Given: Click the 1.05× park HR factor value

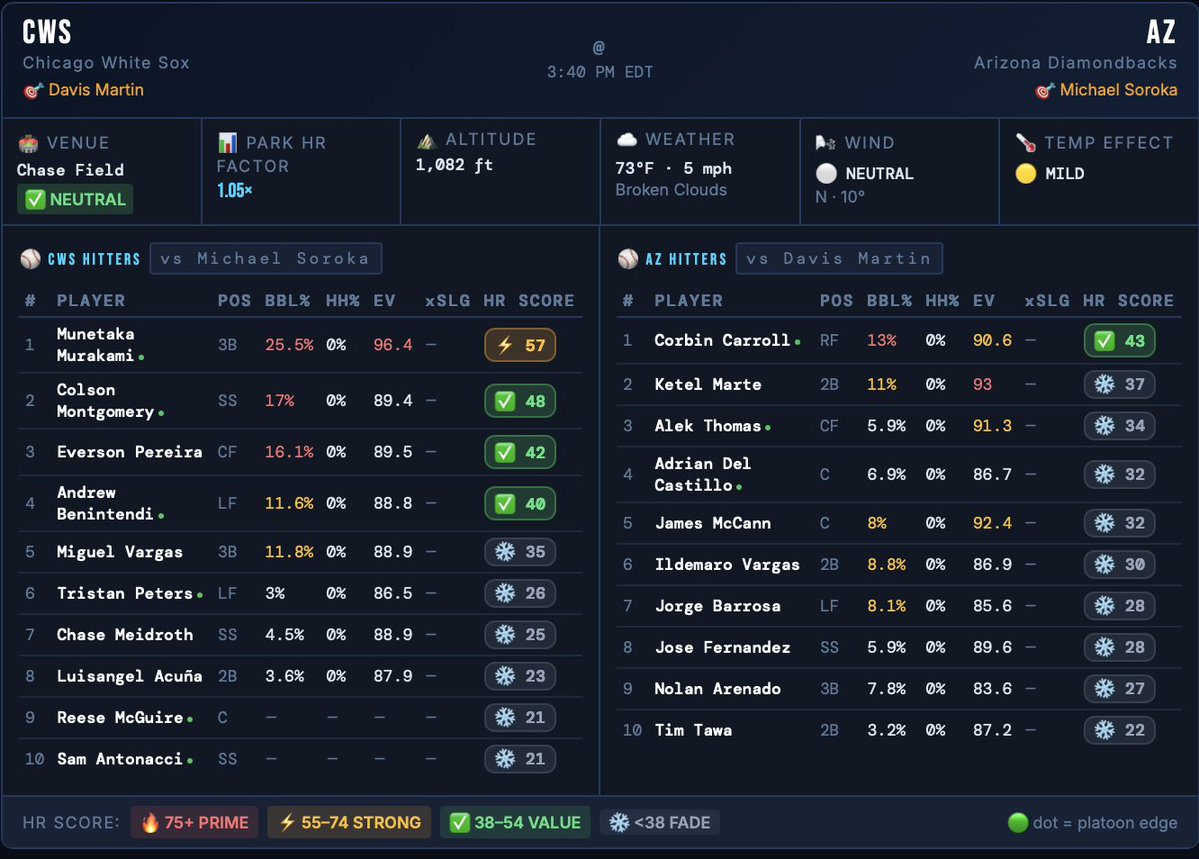Looking at the screenshot, I should 235,190.
